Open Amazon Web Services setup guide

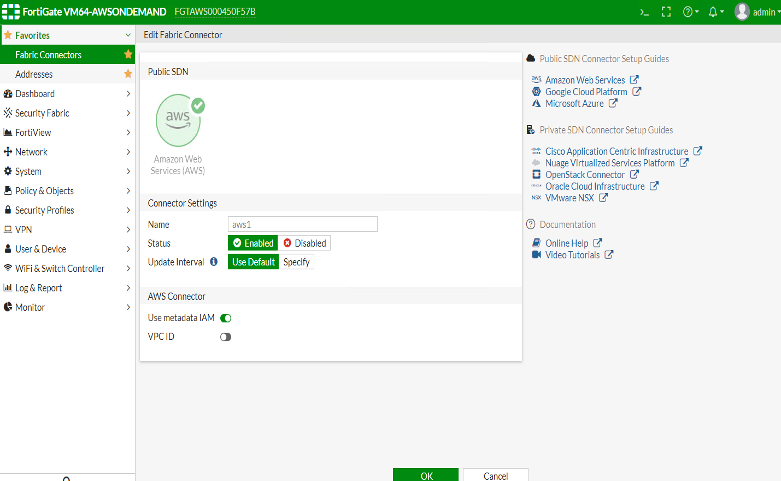pyautogui.click(x=585, y=80)
